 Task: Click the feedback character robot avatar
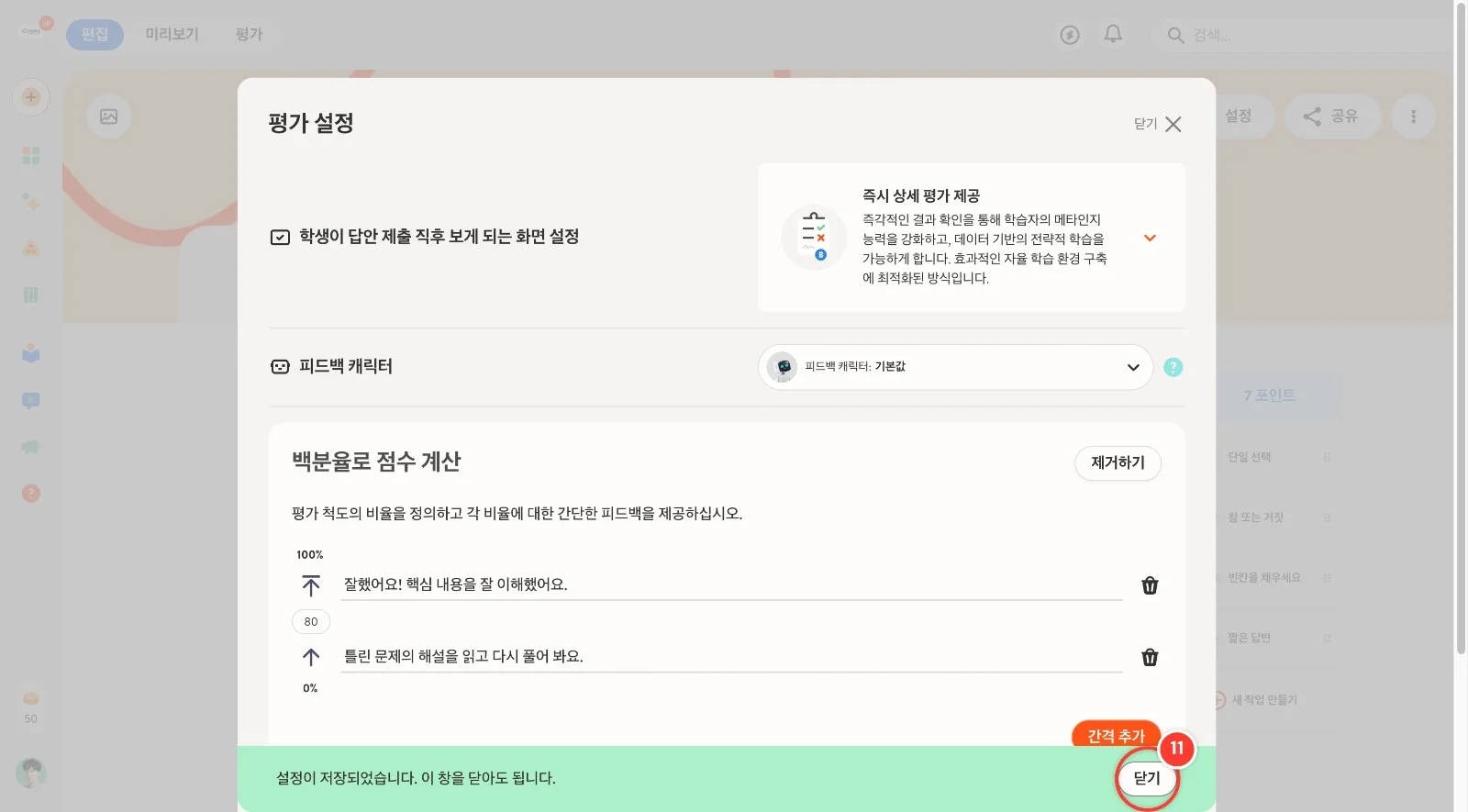tap(783, 367)
